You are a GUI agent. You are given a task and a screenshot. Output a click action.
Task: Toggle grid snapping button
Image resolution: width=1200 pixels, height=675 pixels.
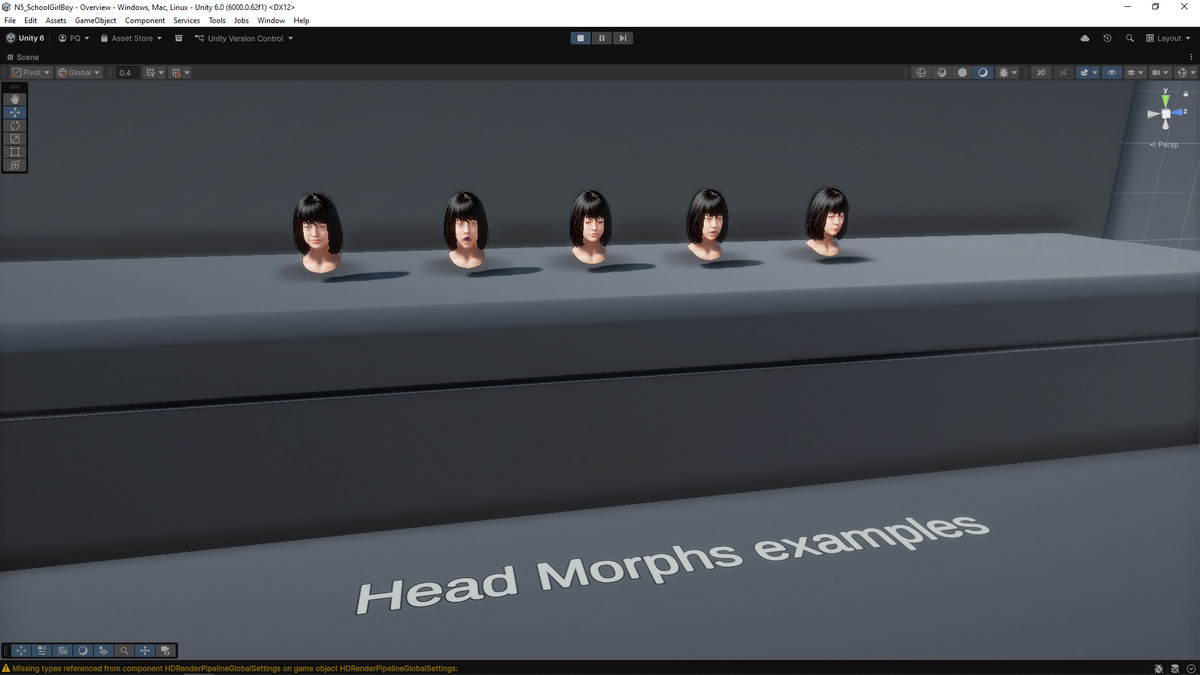point(149,72)
